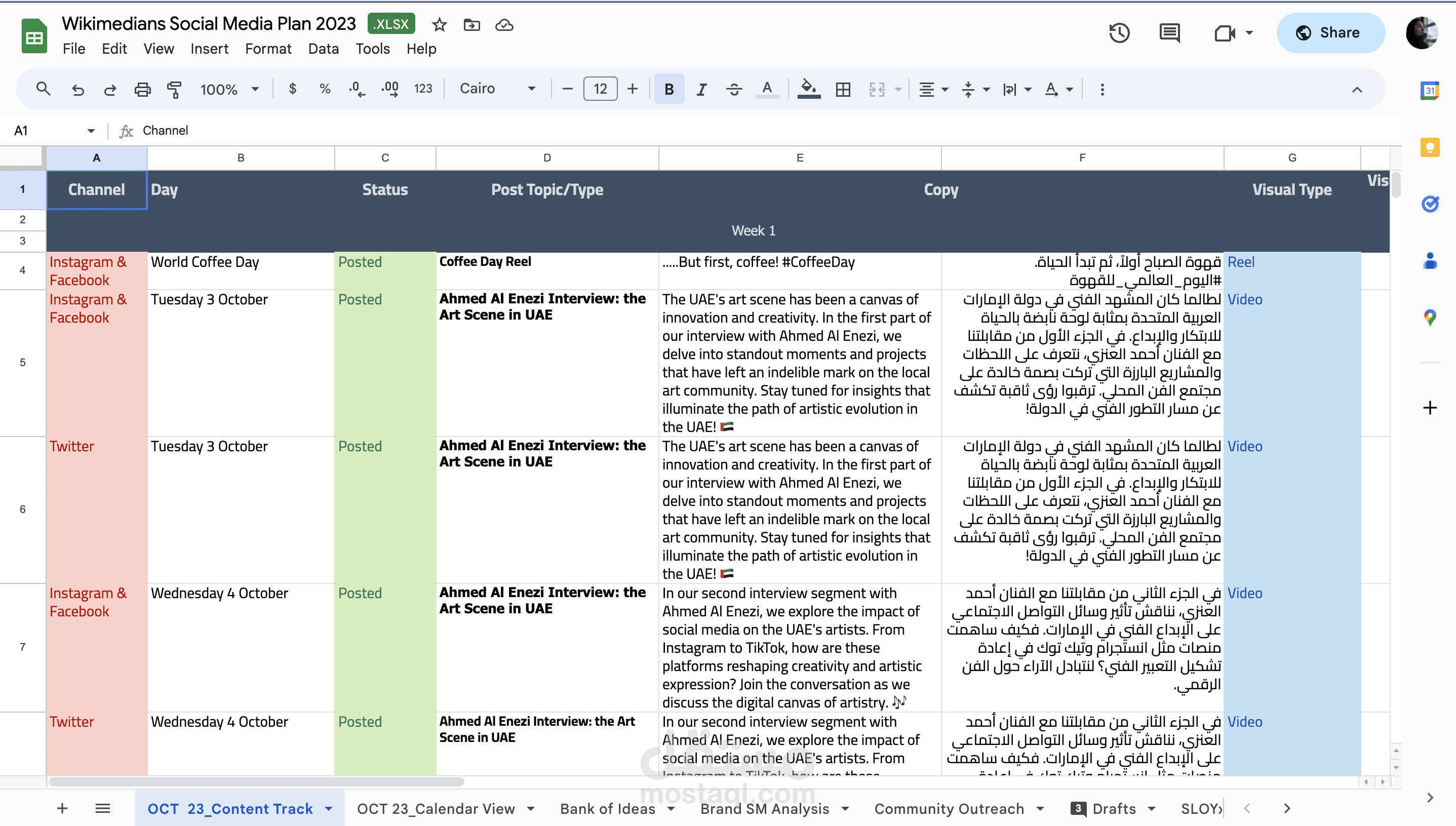Decrease decimal places
The height and width of the screenshot is (826, 1456).
coord(357,89)
